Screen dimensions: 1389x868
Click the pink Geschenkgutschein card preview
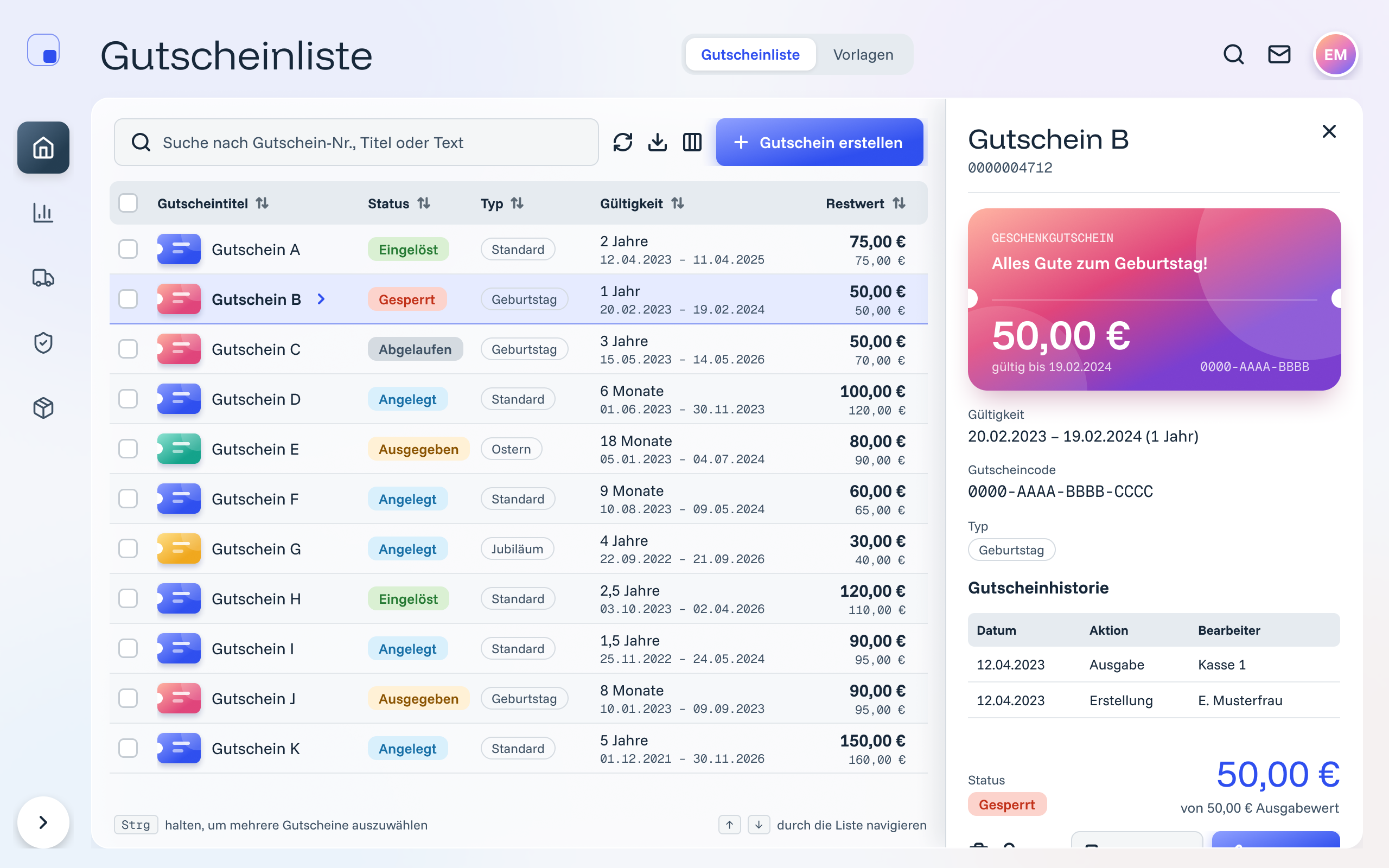point(1154,299)
